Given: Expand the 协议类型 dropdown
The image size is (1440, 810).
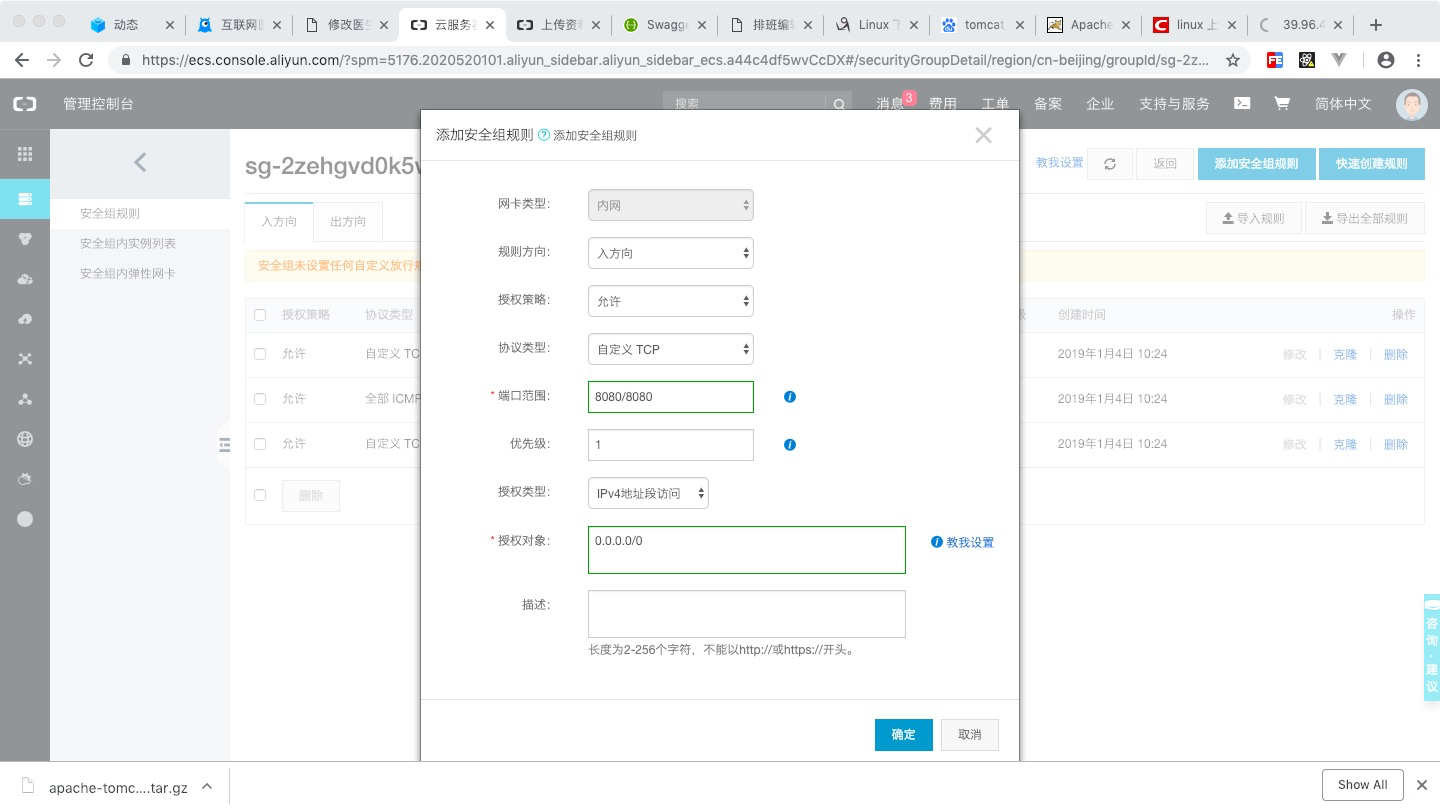Looking at the screenshot, I should click(x=670, y=349).
